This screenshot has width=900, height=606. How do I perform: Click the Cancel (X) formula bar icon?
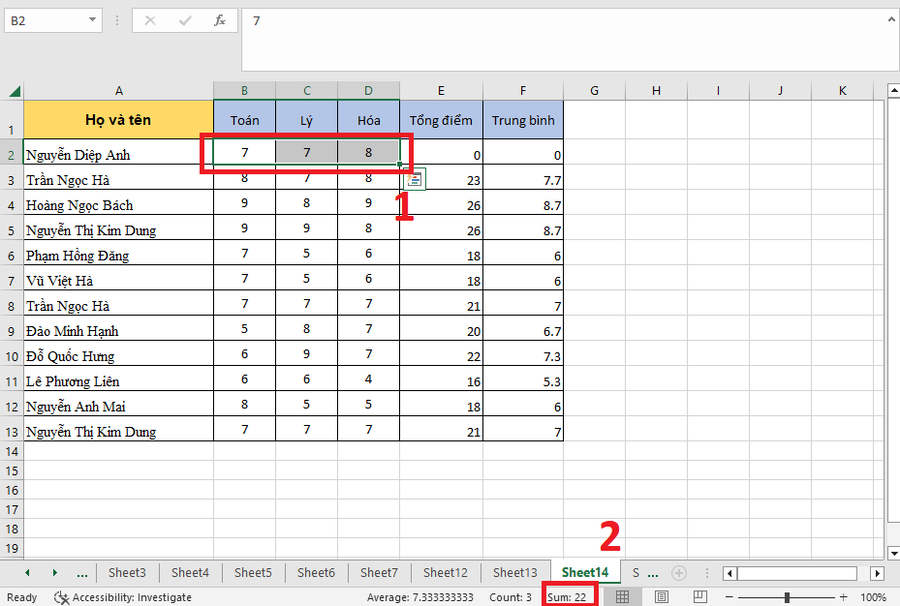[x=150, y=21]
